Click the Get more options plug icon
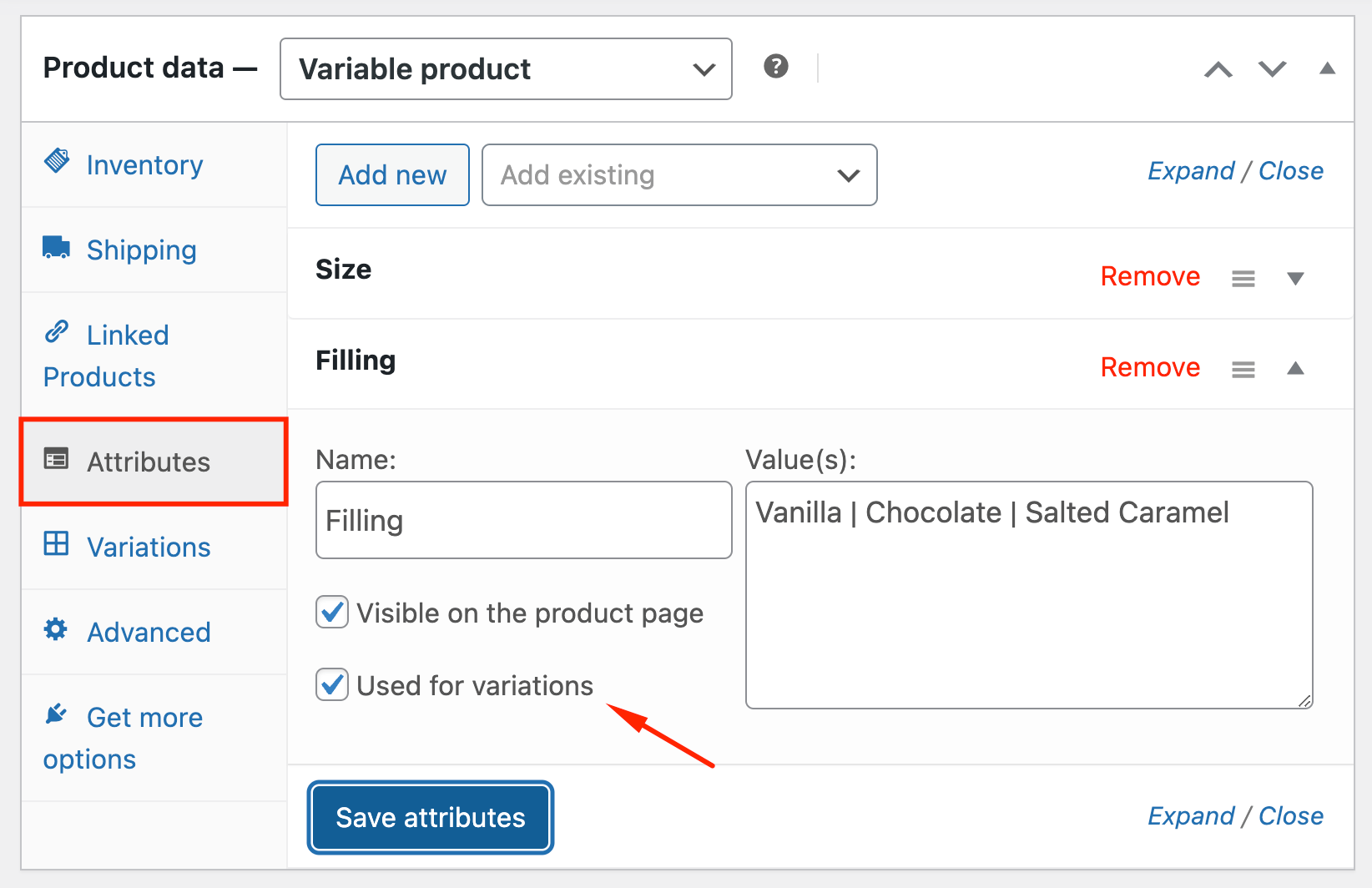This screenshot has width=1372, height=888. coord(56,714)
